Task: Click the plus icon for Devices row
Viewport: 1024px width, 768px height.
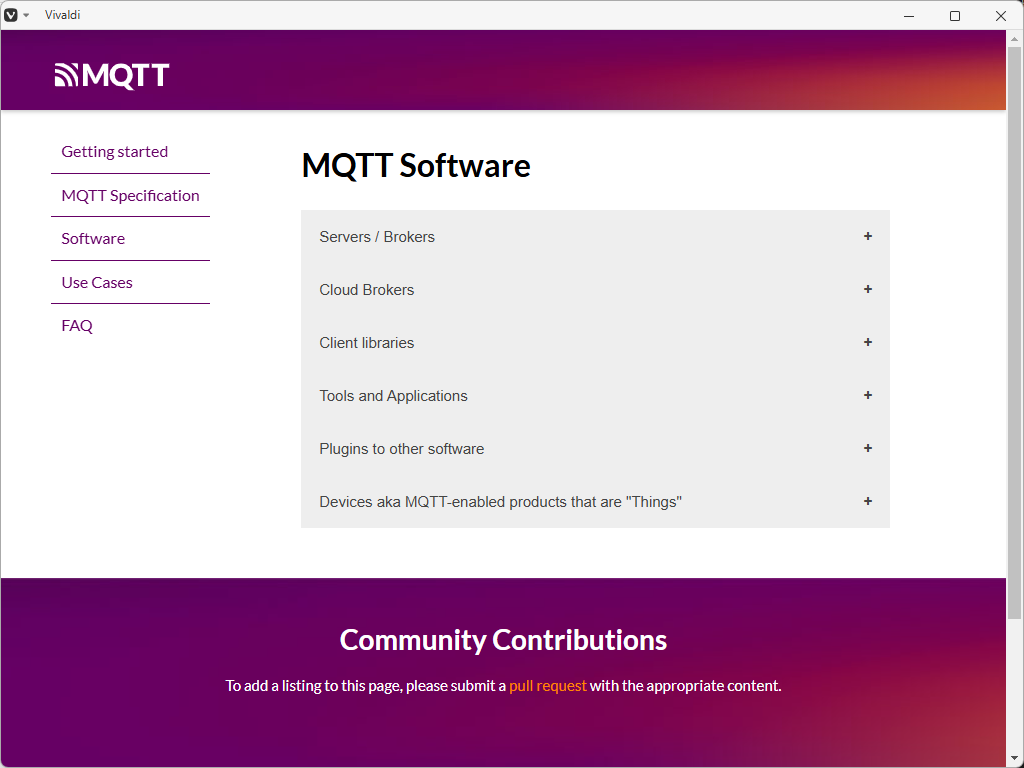Action: click(867, 500)
